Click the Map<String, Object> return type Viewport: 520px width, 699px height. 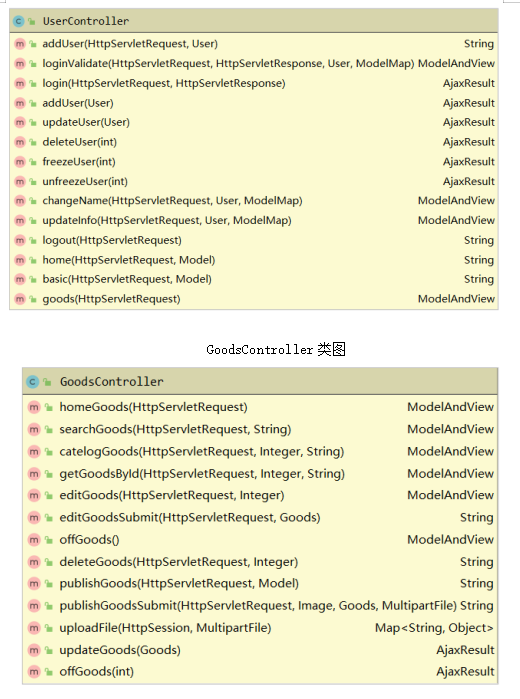(434, 628)
